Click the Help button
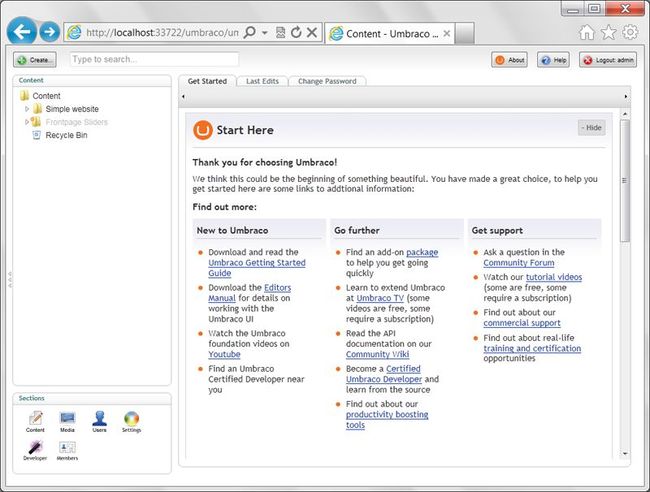 pyautogui.click(x=553, y=60)
